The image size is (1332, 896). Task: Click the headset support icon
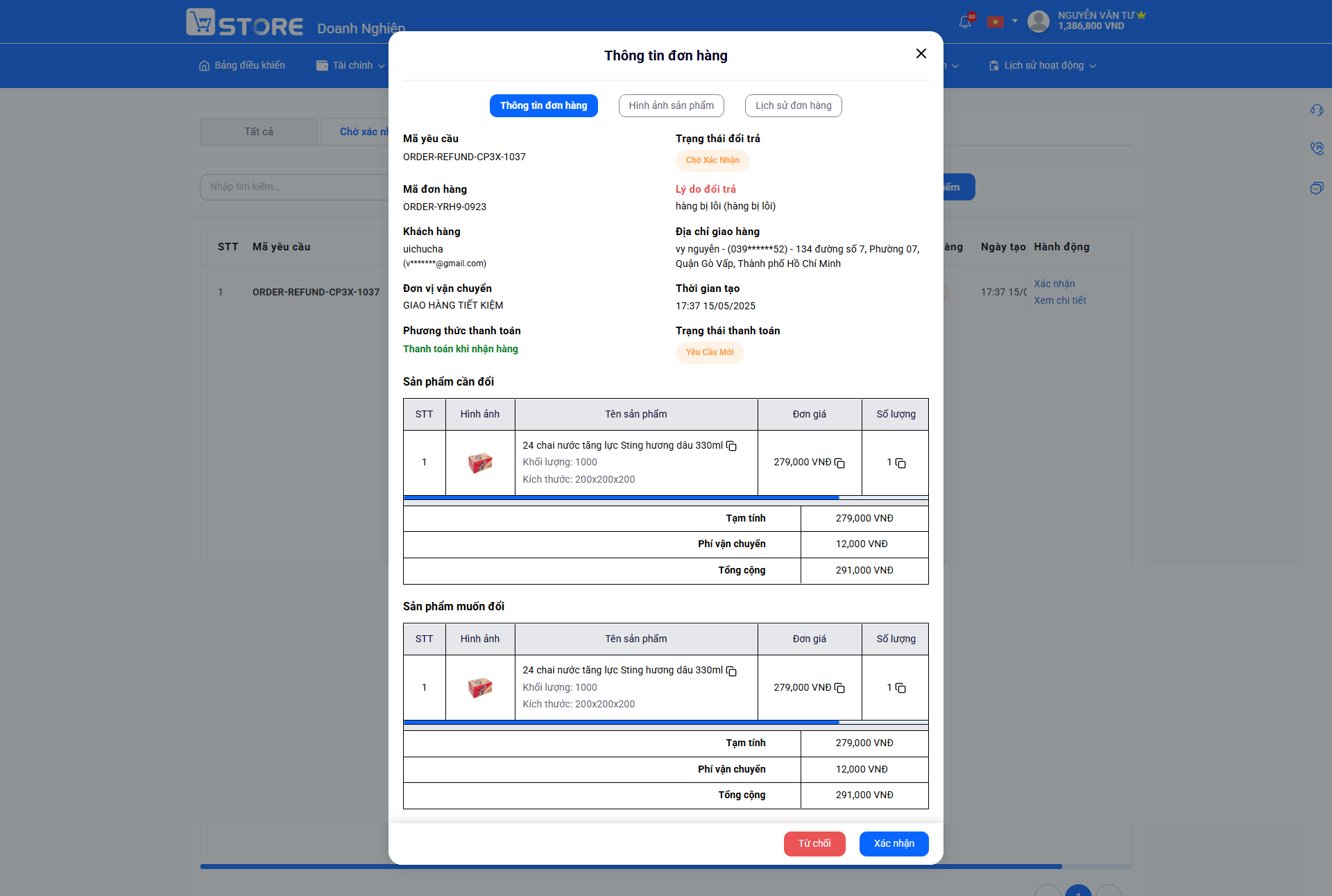pos(1317,110)
